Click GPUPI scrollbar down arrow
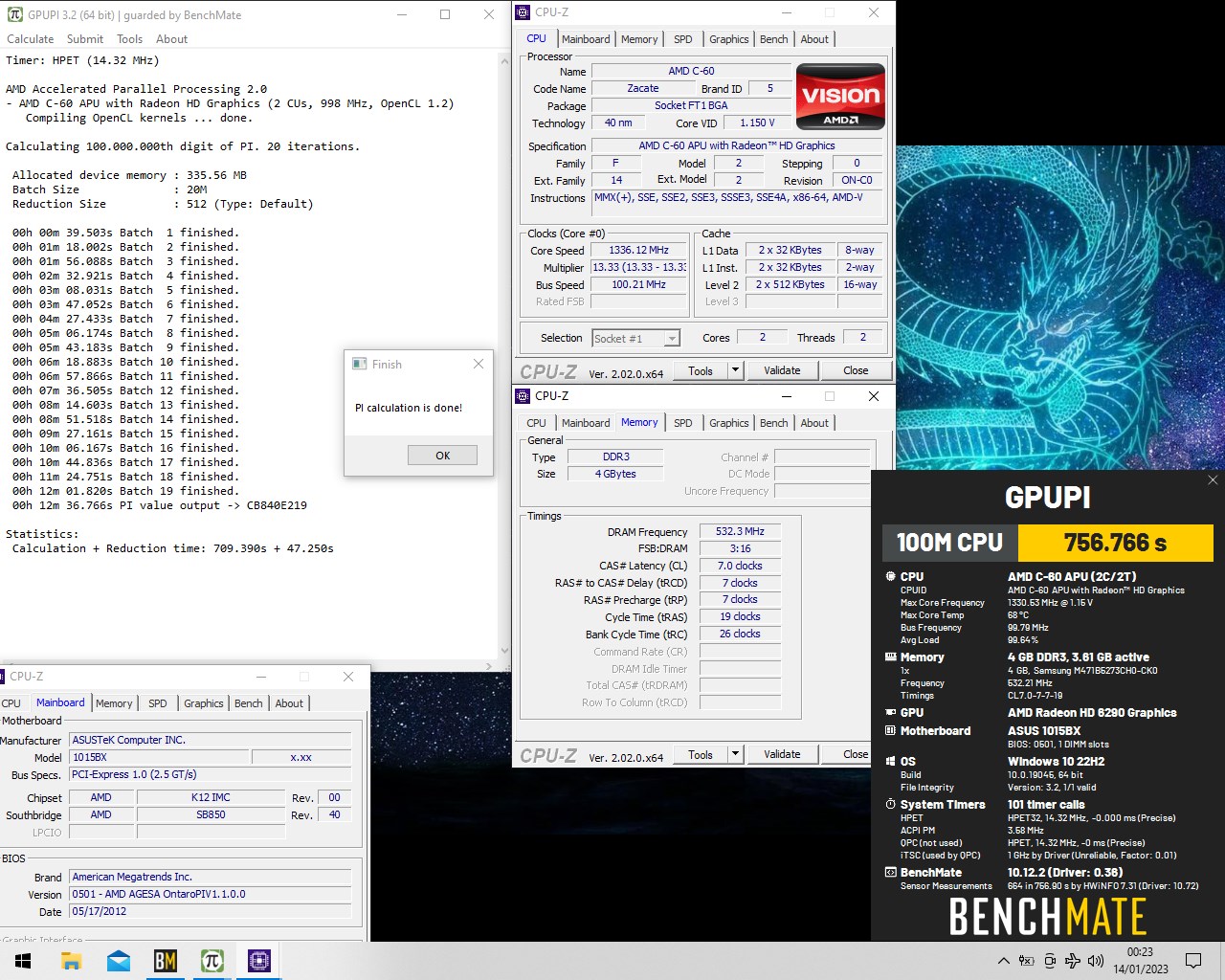 (x=505, y=651)
